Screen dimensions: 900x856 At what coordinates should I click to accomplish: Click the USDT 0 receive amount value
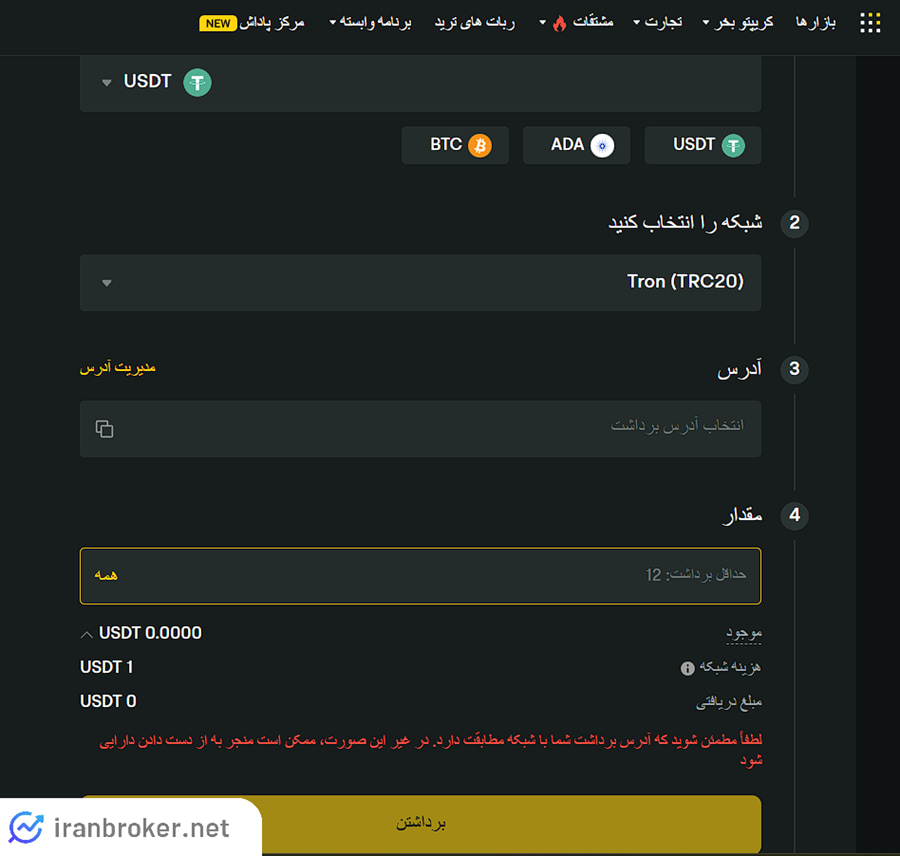108,701
